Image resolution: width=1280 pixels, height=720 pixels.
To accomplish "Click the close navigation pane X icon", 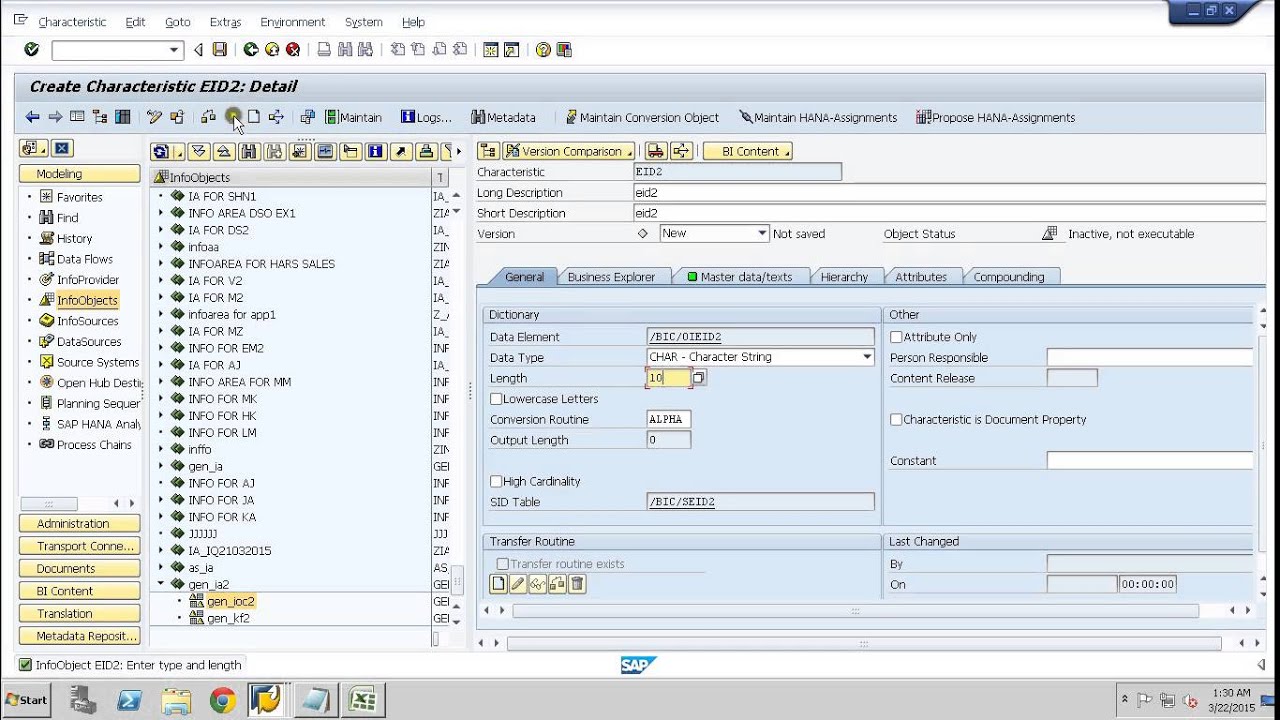I will click(62, 148).
